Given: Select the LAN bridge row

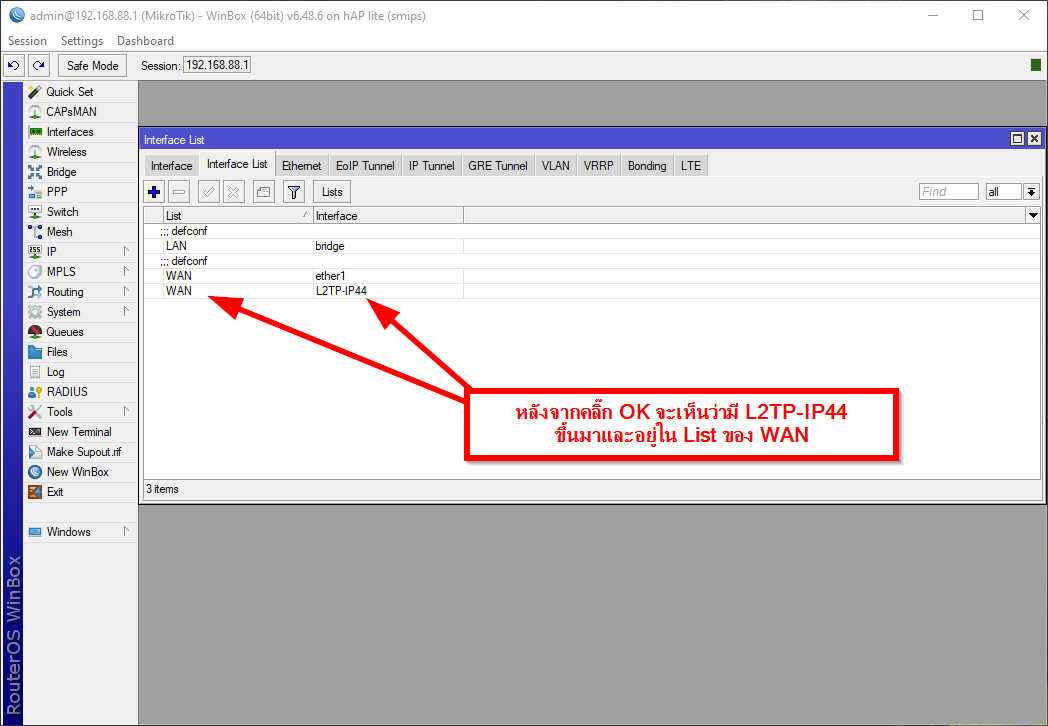Looking at the screenshot, I should tap(592, 246).
